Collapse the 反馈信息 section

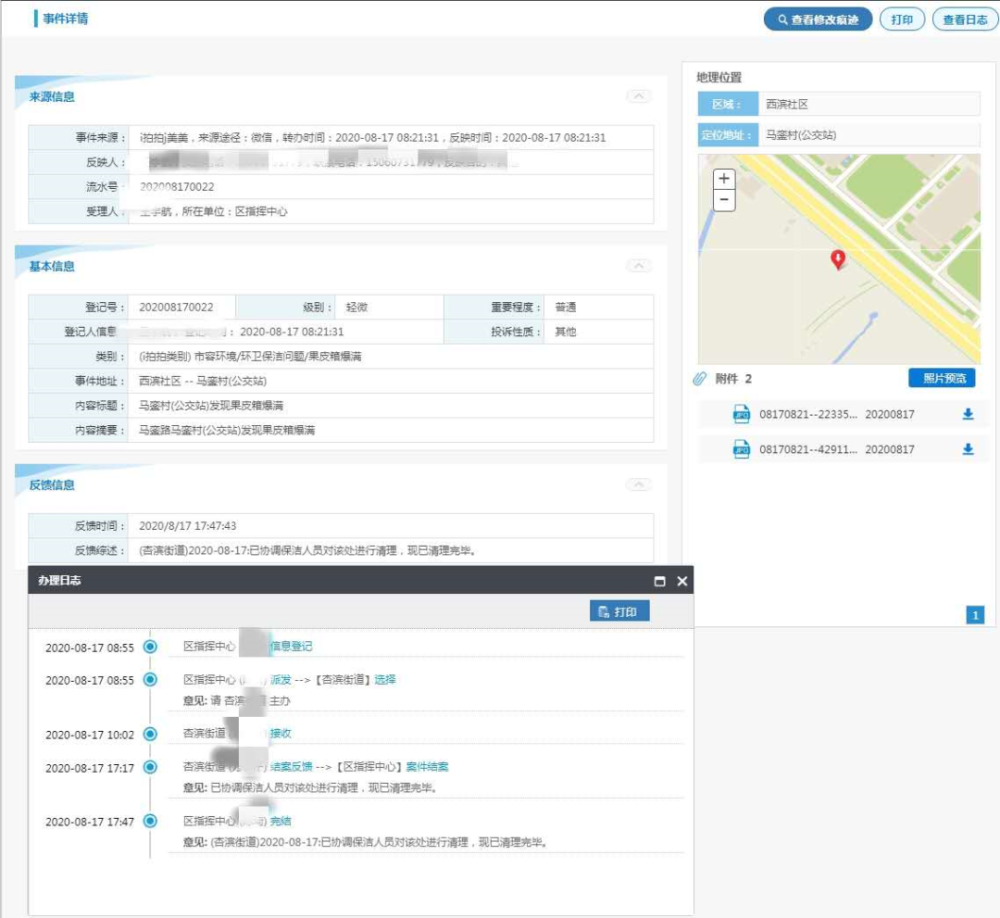638,485
